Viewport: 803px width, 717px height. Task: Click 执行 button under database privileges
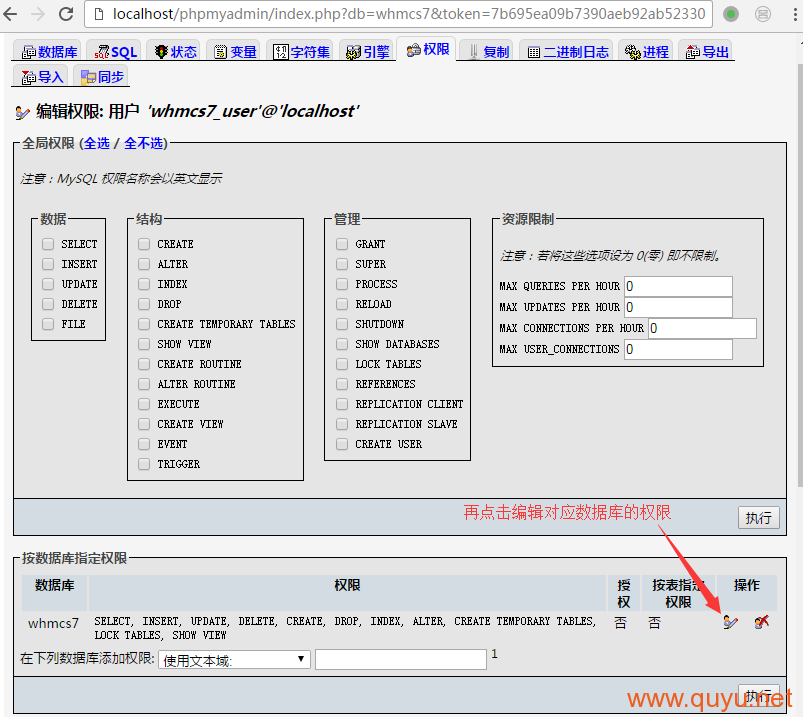pos(758,695)
